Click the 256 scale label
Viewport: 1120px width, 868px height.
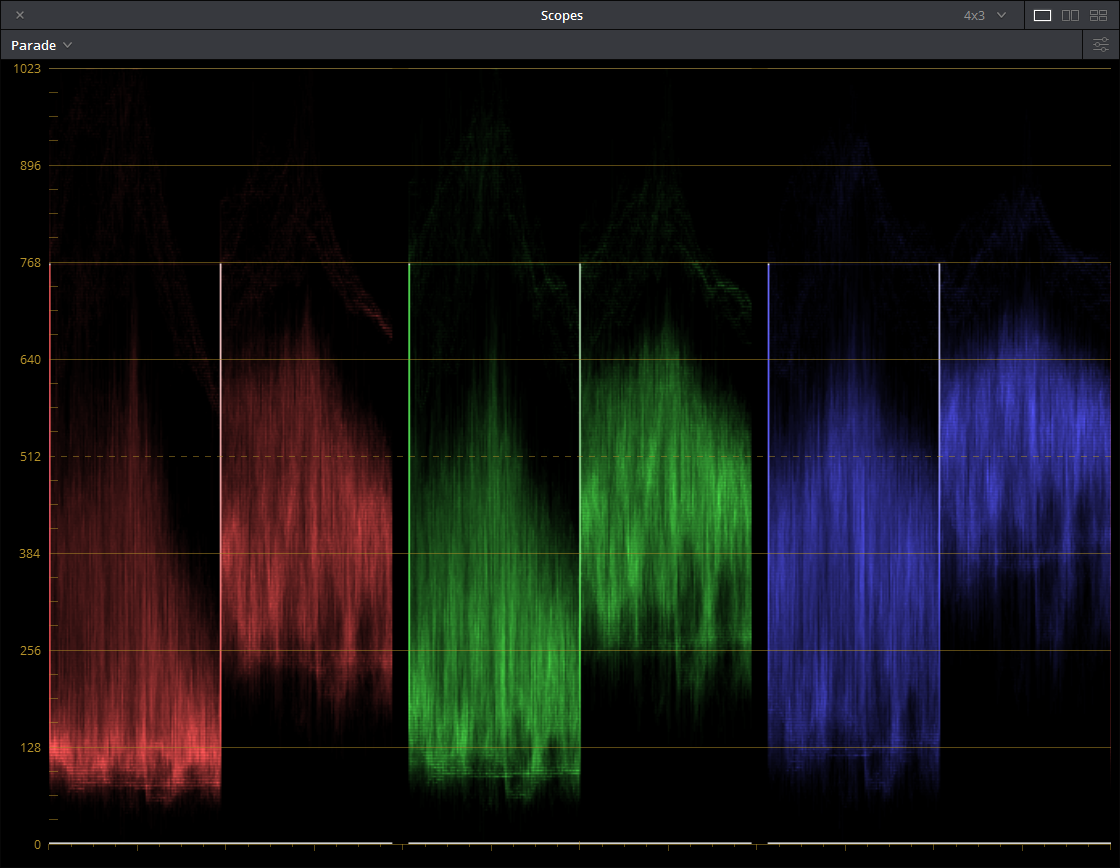(30, 651)
